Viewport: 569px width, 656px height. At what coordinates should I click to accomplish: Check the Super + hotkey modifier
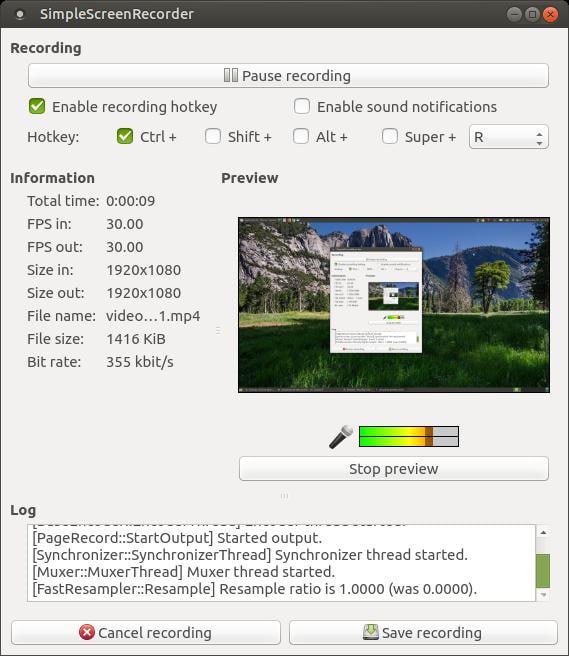pos(390,136)
